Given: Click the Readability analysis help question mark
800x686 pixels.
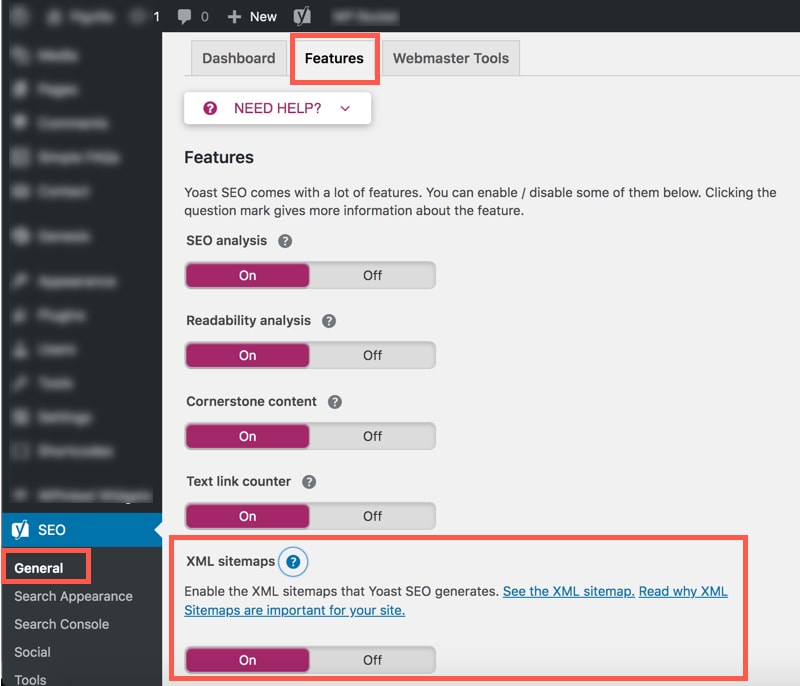Looking at the screenshot, I should (x=329, y=321).
